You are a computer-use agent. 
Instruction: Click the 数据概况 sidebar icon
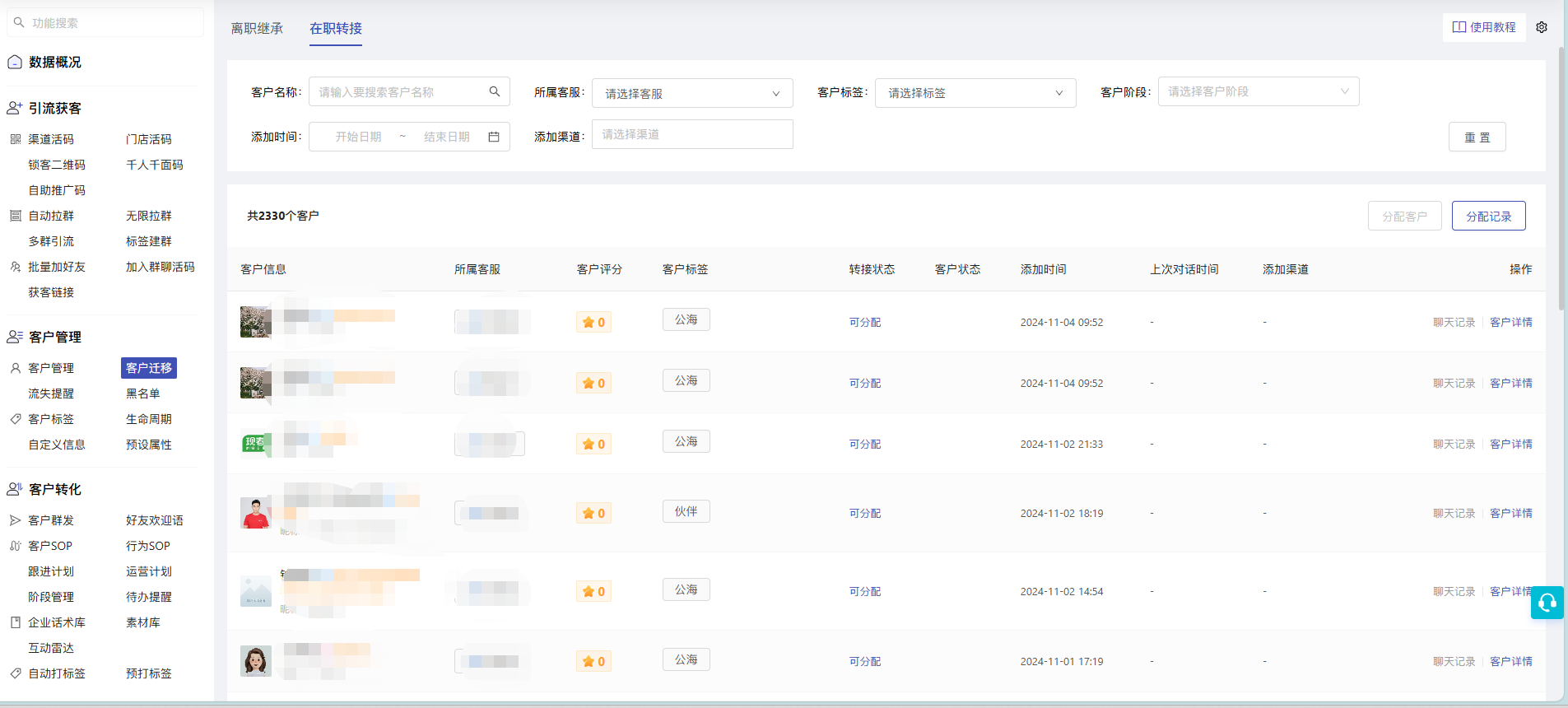point(15,62)
